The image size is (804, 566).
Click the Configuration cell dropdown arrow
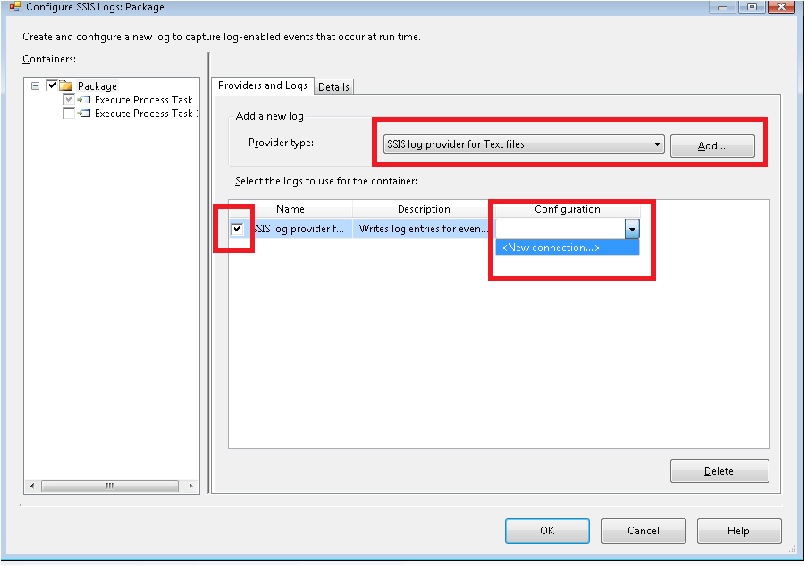632,229
